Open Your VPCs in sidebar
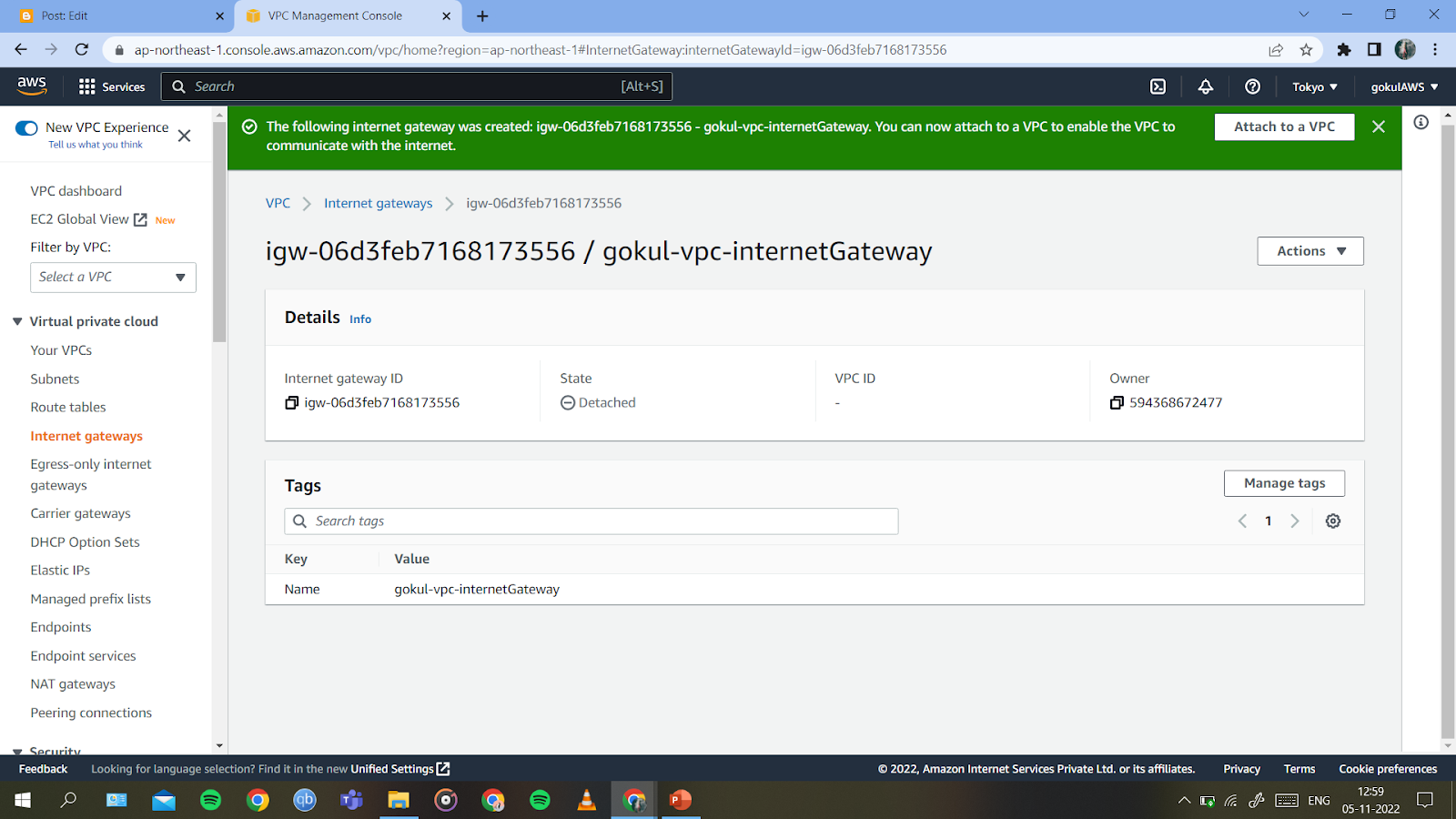This screenshot has width=1456, height=819. coord(61,350)
